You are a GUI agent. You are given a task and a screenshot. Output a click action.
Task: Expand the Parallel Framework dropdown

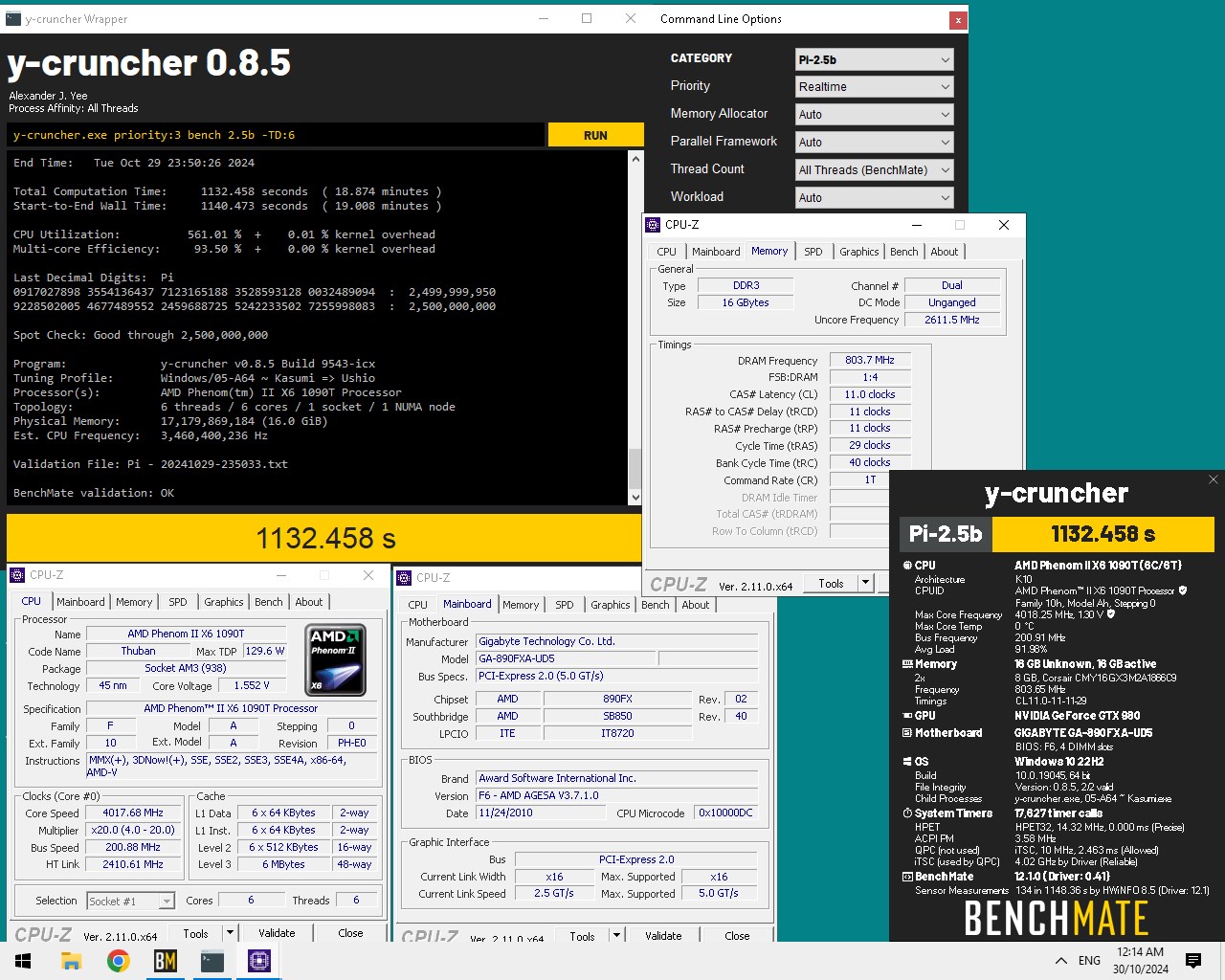pos(875,143)
